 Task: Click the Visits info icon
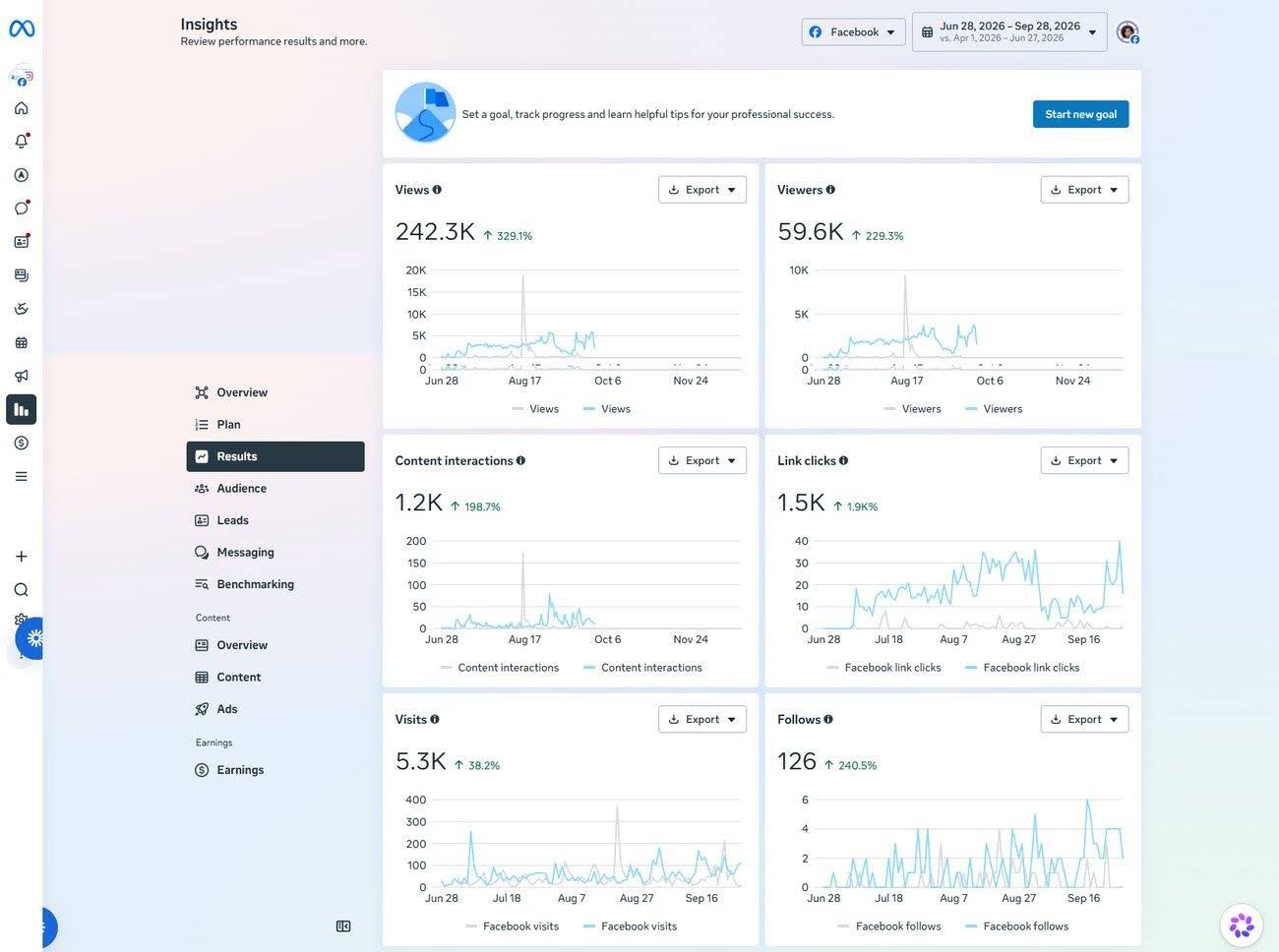[x=435, y=719]
